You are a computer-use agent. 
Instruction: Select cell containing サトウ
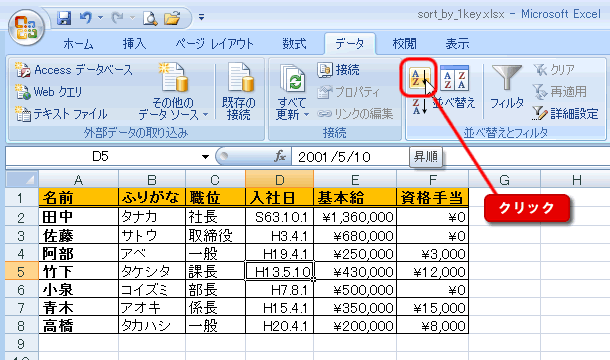(152, 235)
